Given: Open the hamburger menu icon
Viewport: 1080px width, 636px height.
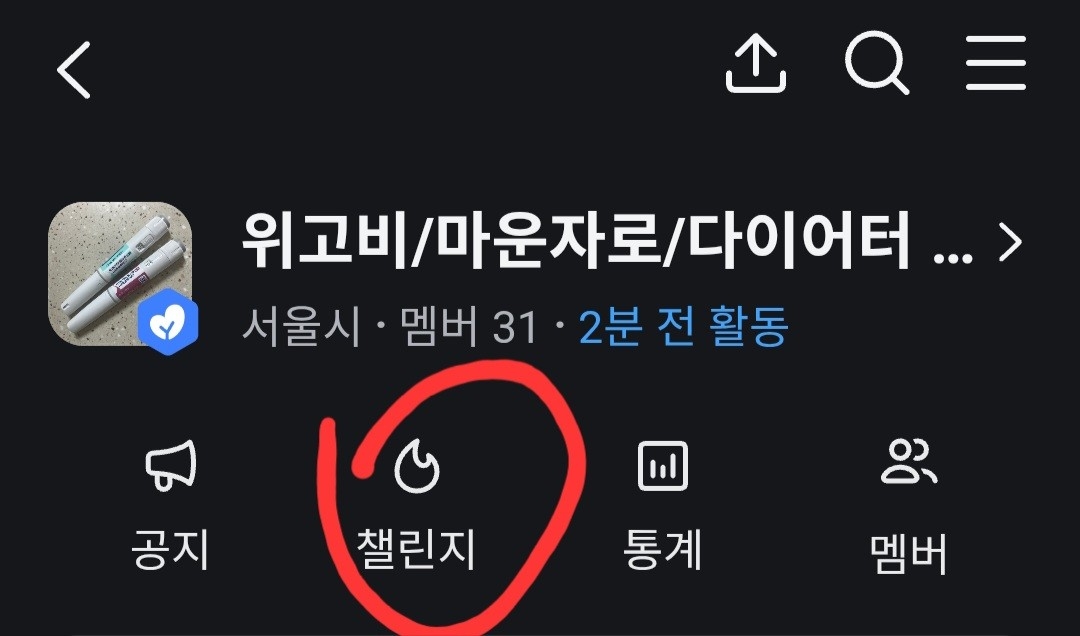Looking at the screenshot, I should click(995, 63).
